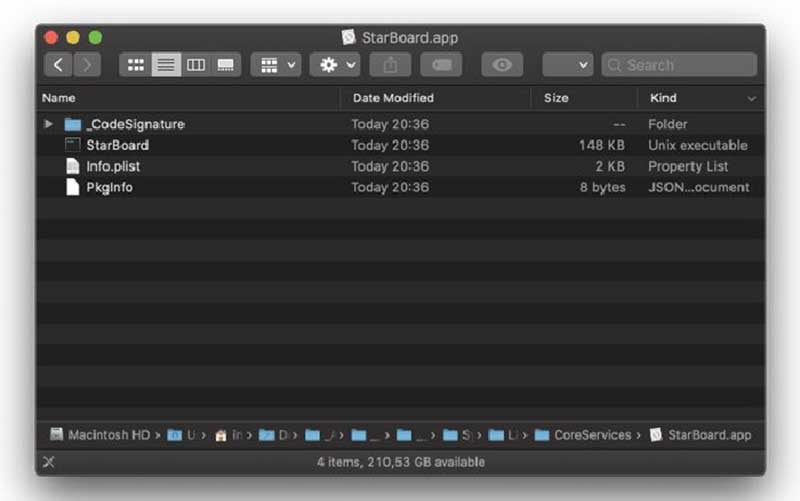Viewport: 800px width, 501px height.
Task: Switch to column view
Action: [196, 65]
